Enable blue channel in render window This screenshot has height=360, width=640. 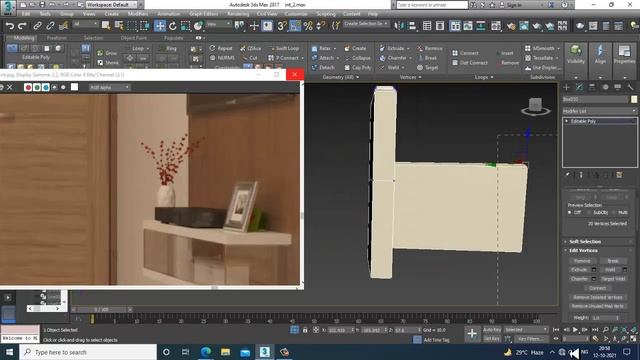click(45, 87)
